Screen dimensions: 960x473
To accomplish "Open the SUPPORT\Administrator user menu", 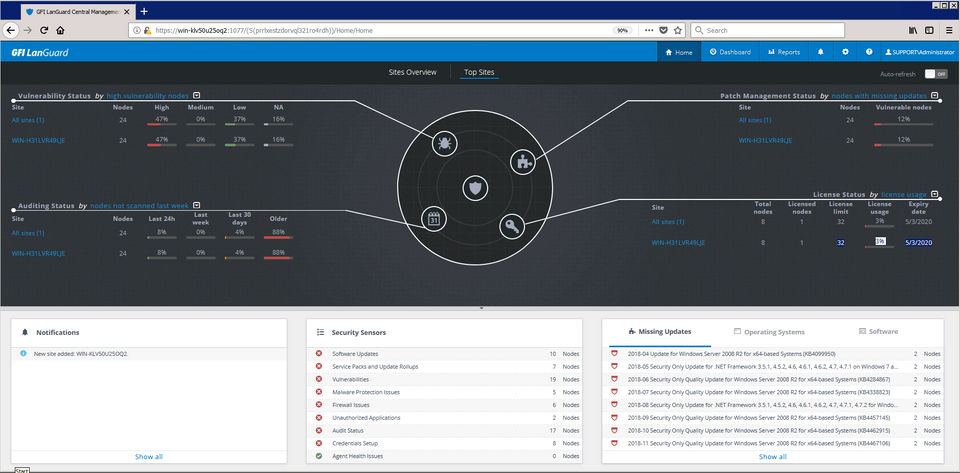I will [x=920, y=52].
